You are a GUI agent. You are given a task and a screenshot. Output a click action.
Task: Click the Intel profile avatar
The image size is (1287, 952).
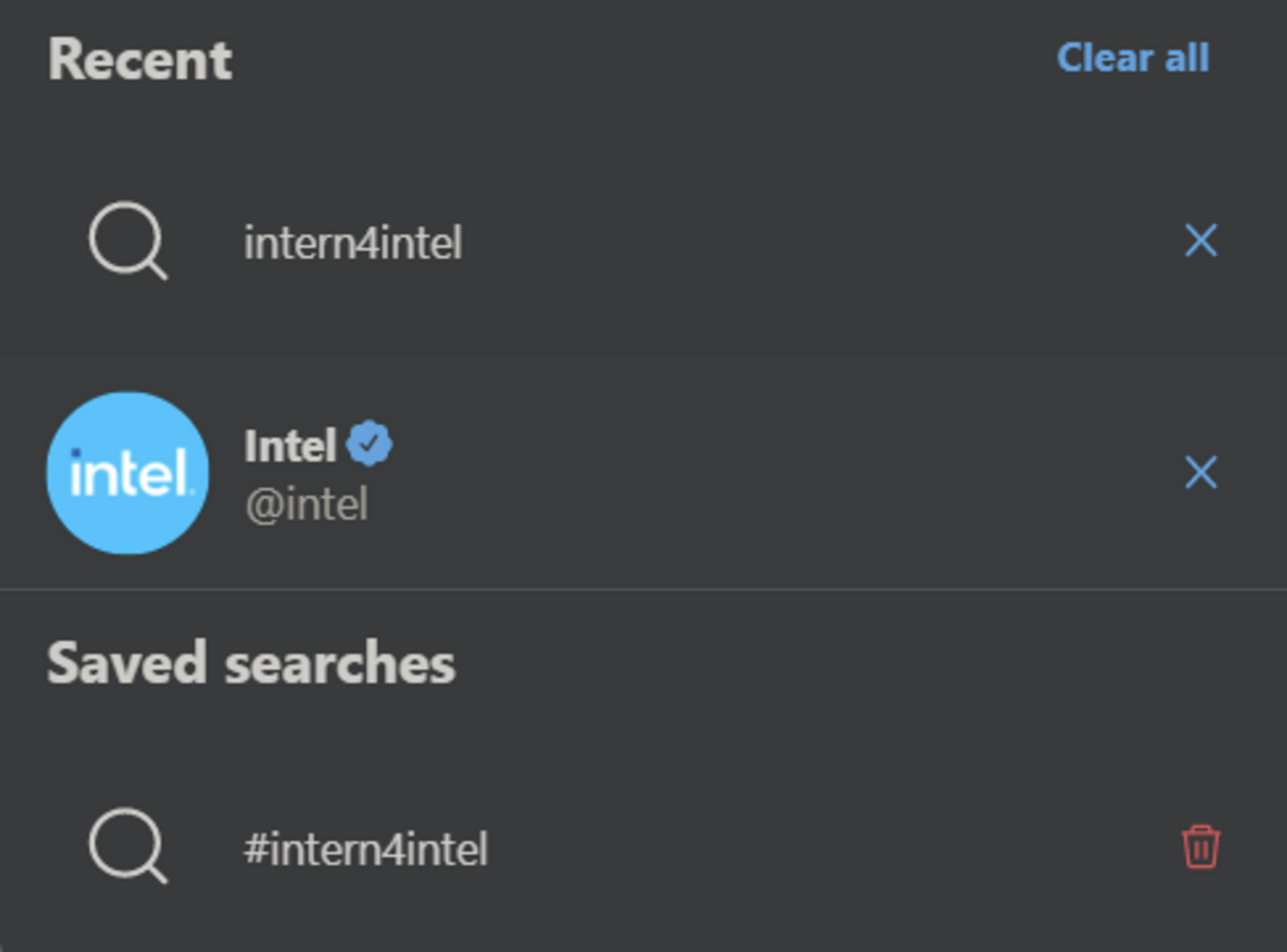128,473
